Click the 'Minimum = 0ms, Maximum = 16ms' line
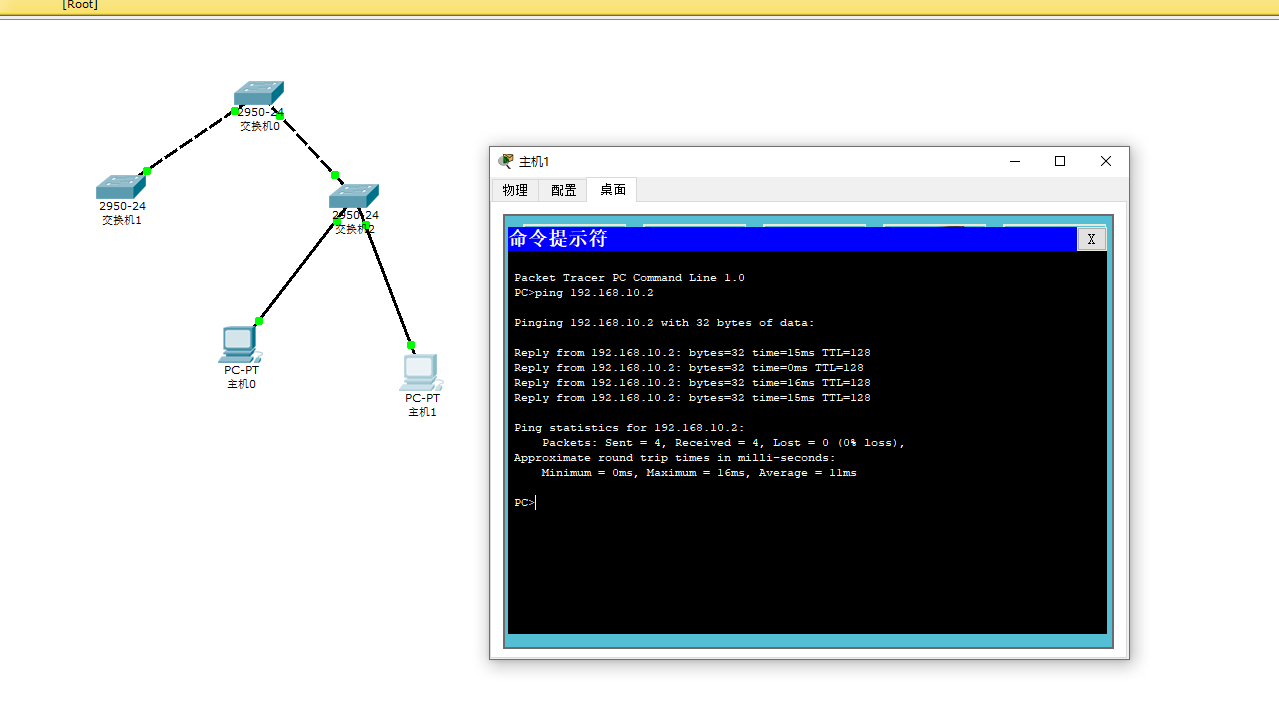The height and width of the screenshot is (711, 1279). coord(699,473)
